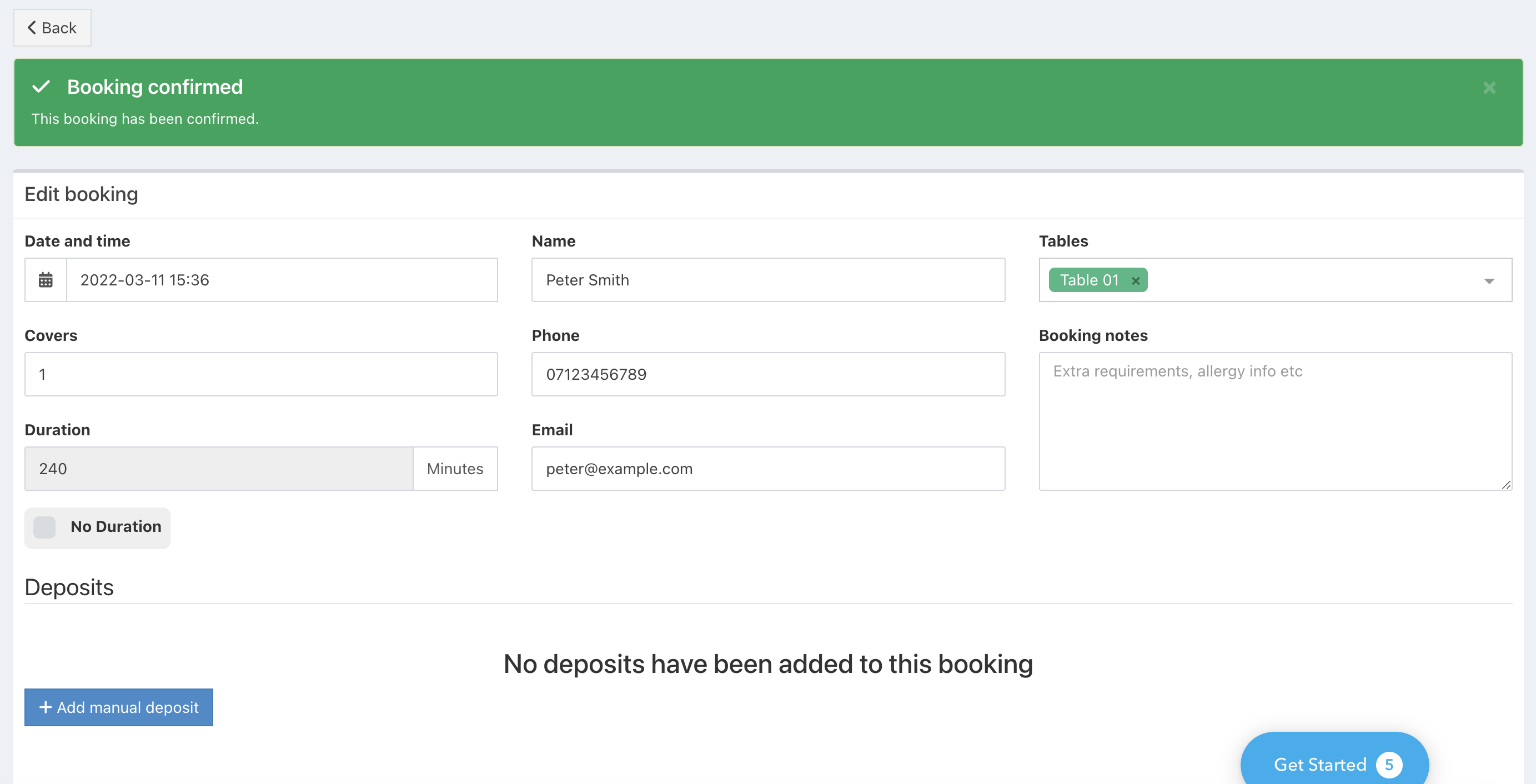Click Add manual deposit button
1536x784 pixels.
[x=119, y=707]
